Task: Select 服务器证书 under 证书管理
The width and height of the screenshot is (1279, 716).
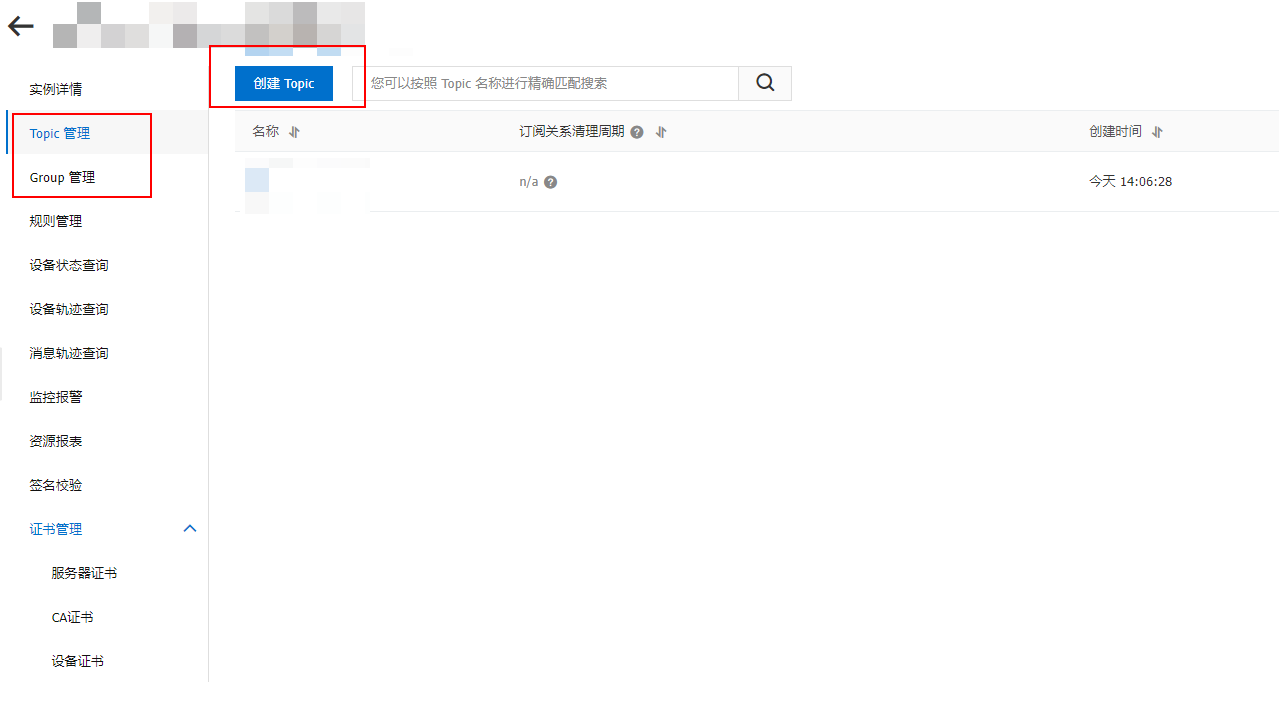Action: coord(84,573)
